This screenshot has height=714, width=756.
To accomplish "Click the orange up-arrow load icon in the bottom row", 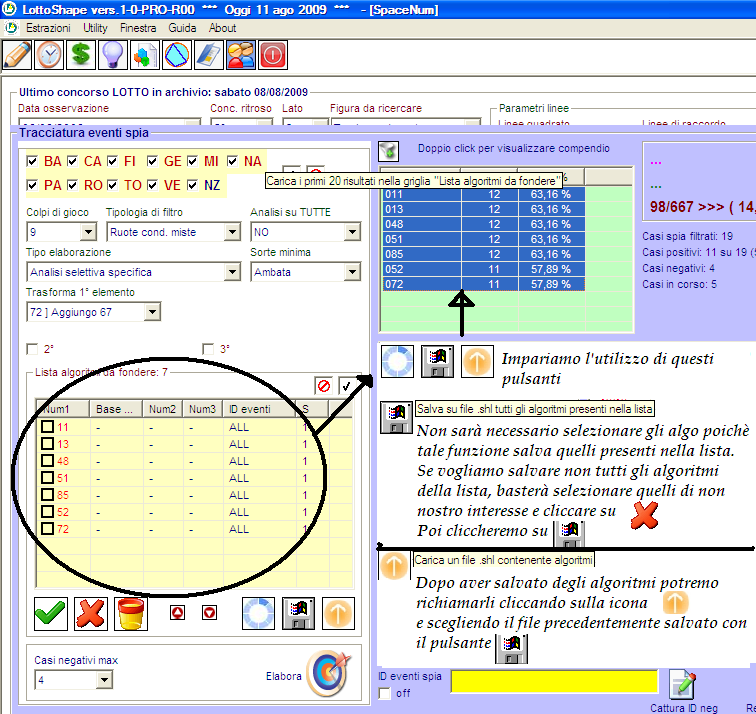I will (338, 614).
